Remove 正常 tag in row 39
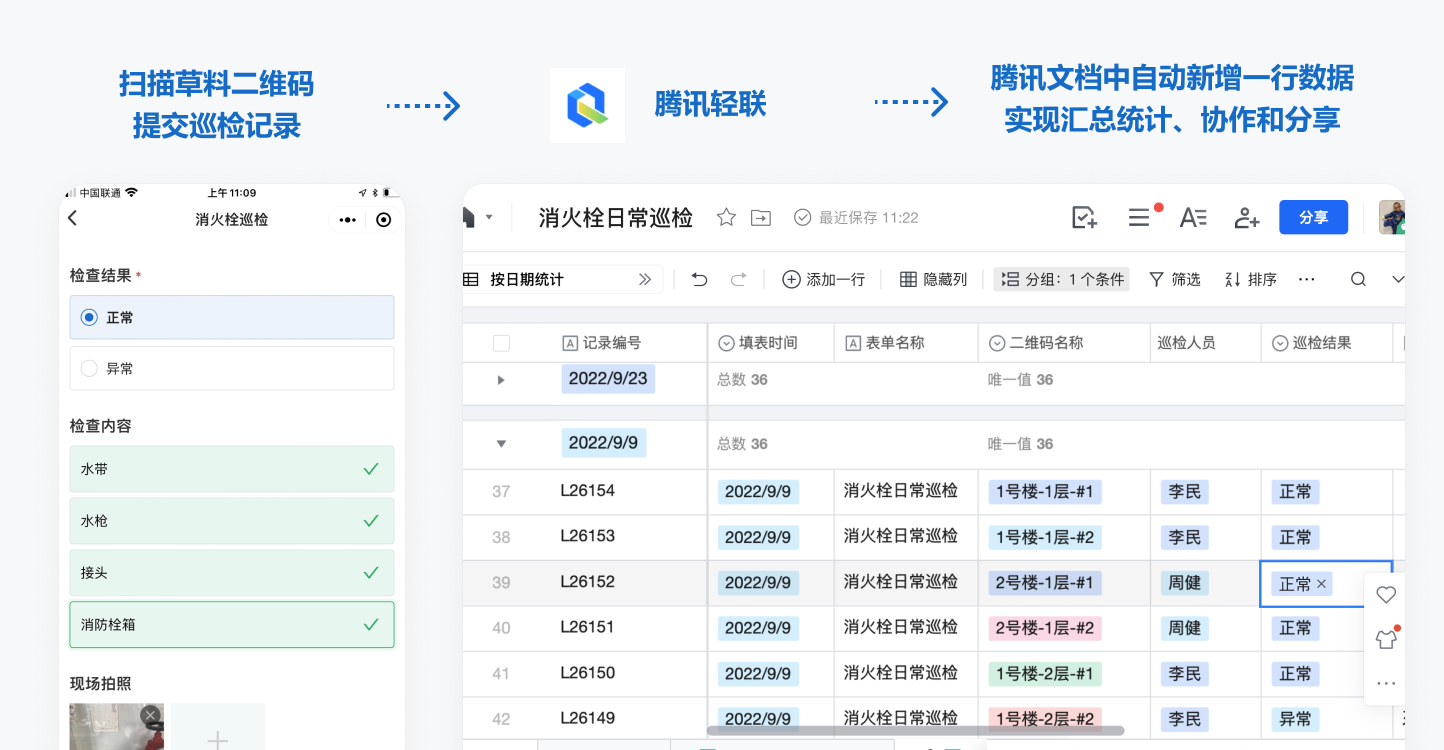This screenshot has height=750, width=1444. pyautogui.click(x=1321, y=584)
